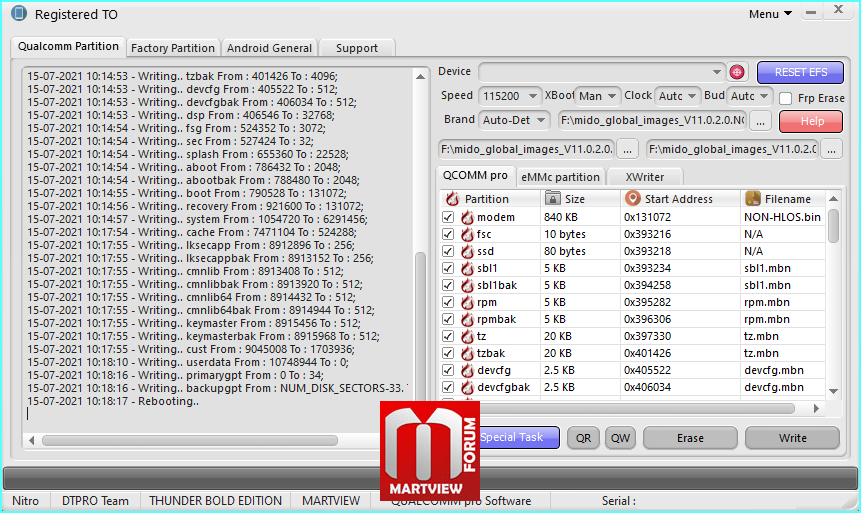Screen dimensions: 861x513
Task: Select the eMMc partition tab
Action: tap(560, 177)
